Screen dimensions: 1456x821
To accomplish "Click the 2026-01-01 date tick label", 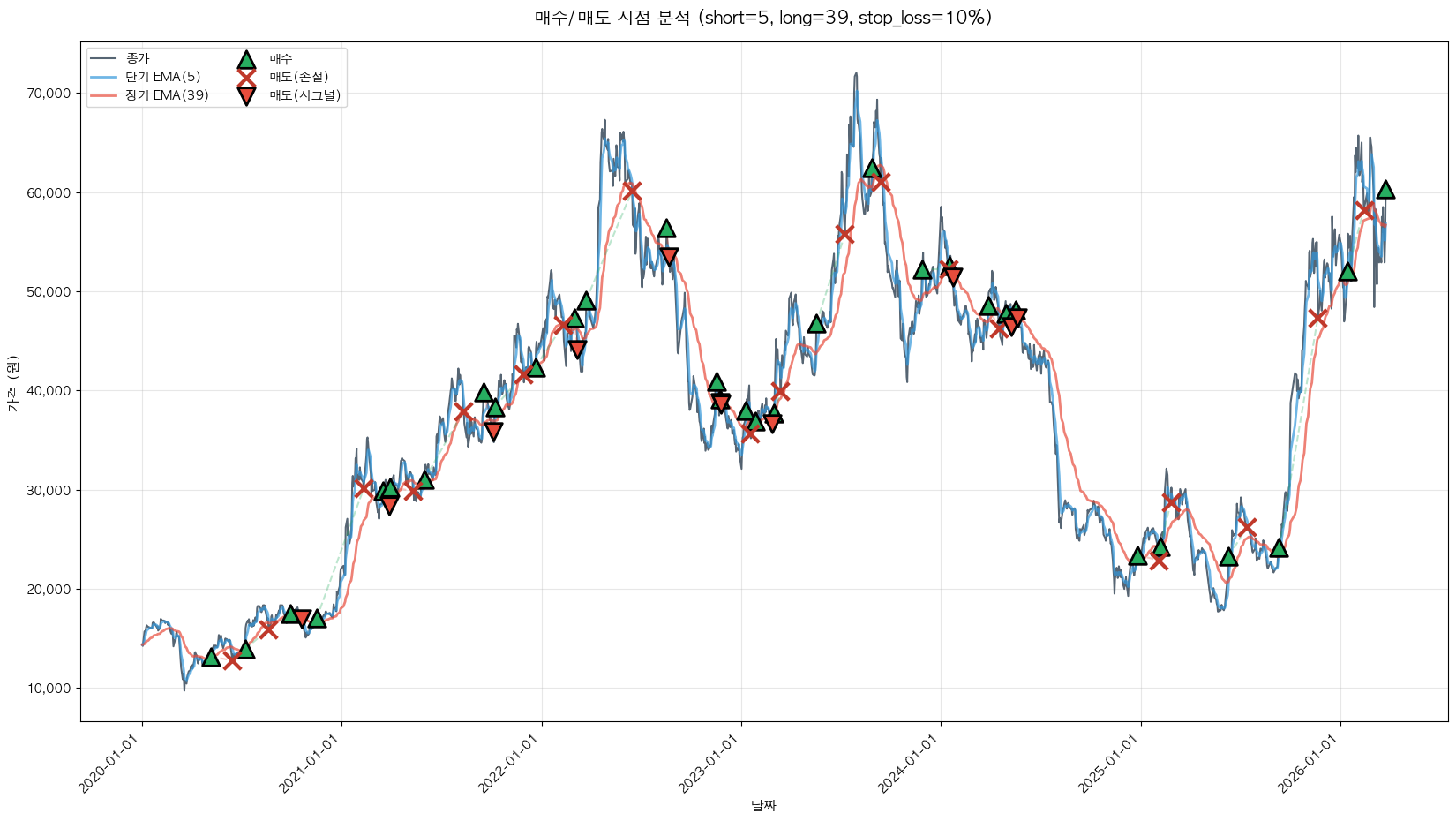I will coord(1310,763).
